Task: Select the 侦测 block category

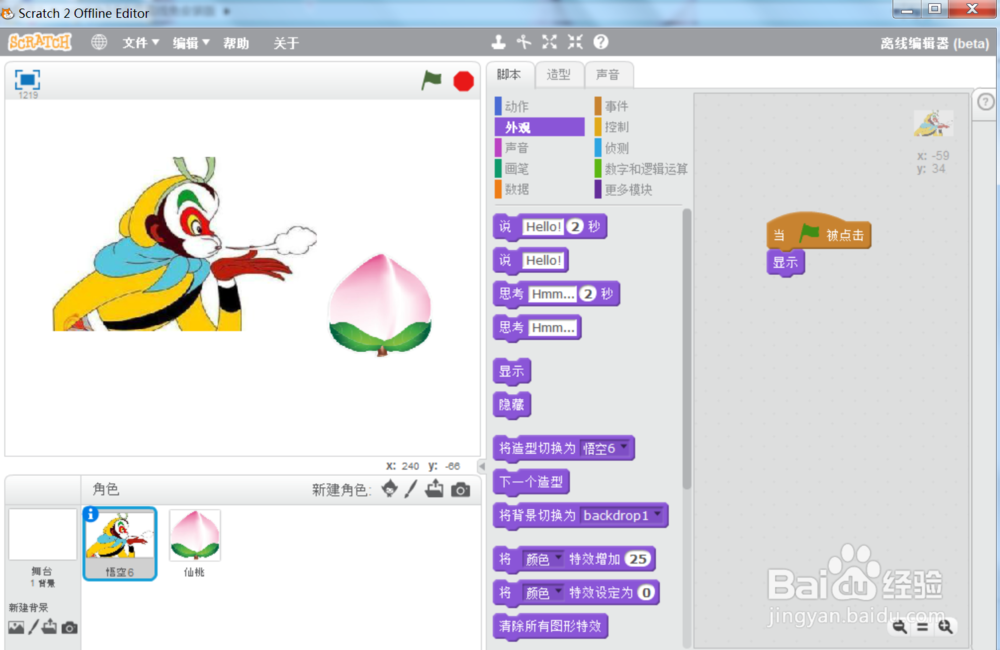Action: tap(641, 148)
